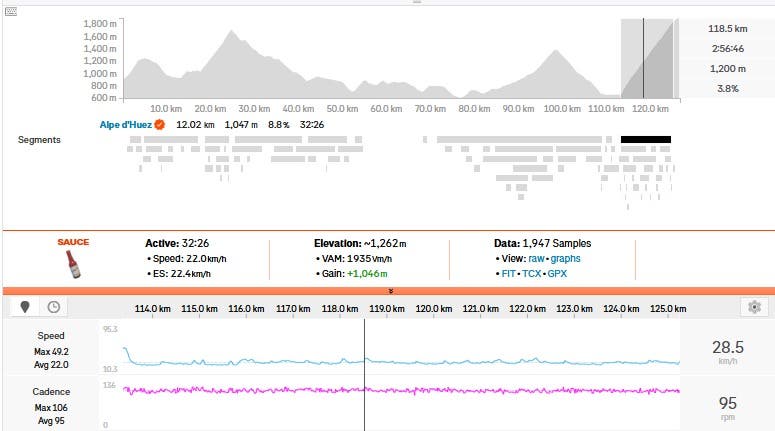Click the selected region on elevation chart
The height and width of the screenshot is (431, 775).
(647, 58)
